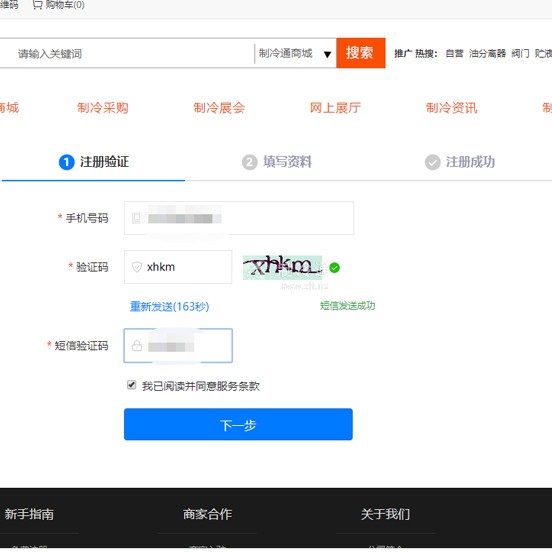Select step 2 填写资料 circle icon
This screenshot has width=552, height=552.
(250, 162)
